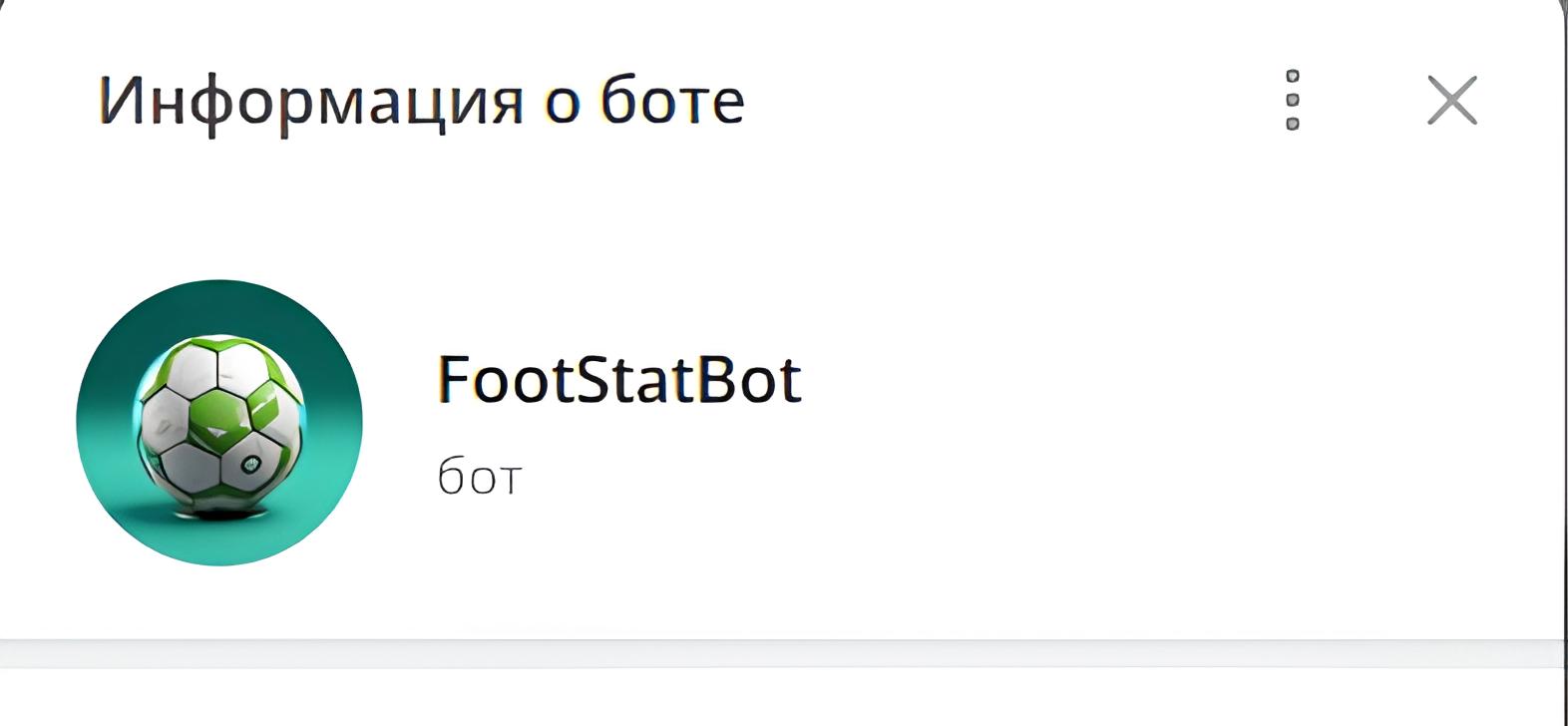
Task: Close the bot information panel
Action: tap(1451, 100)
